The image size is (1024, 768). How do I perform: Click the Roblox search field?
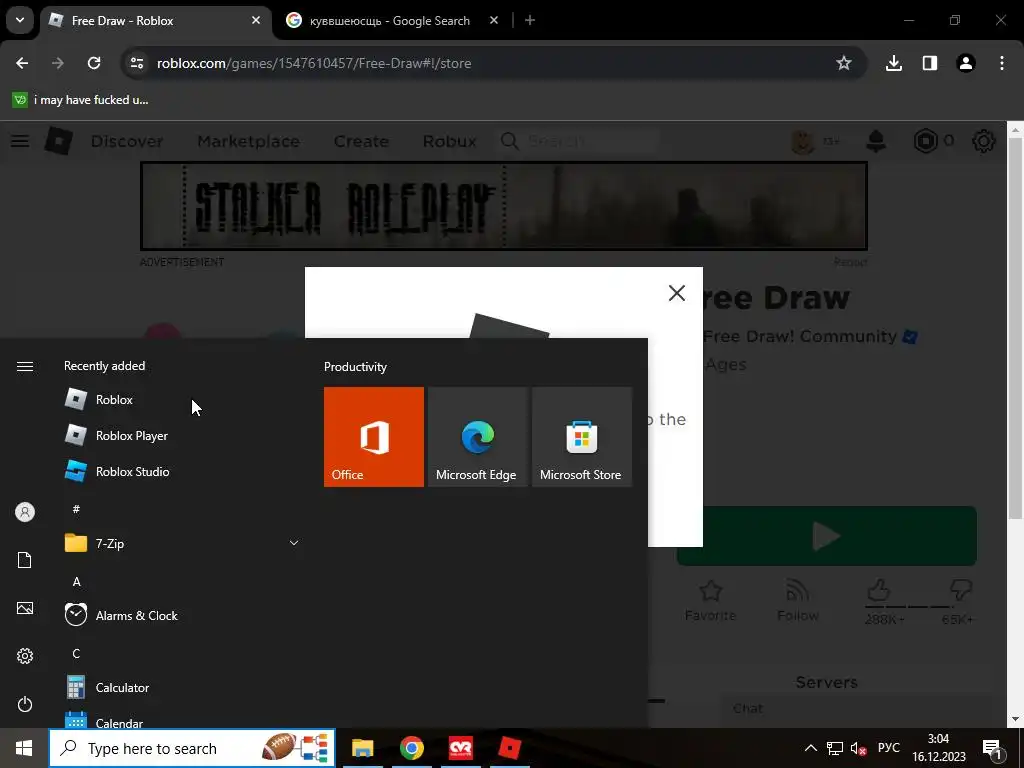click(x=578, y=141)
